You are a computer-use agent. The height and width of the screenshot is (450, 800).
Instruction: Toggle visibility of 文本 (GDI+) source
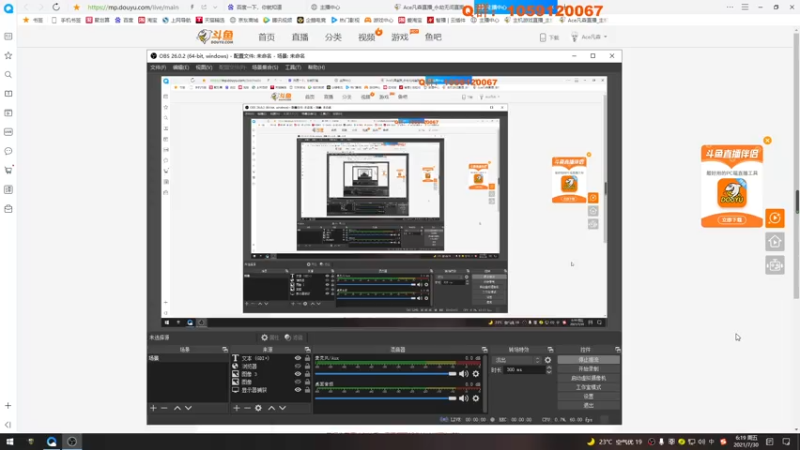(298, 358)
